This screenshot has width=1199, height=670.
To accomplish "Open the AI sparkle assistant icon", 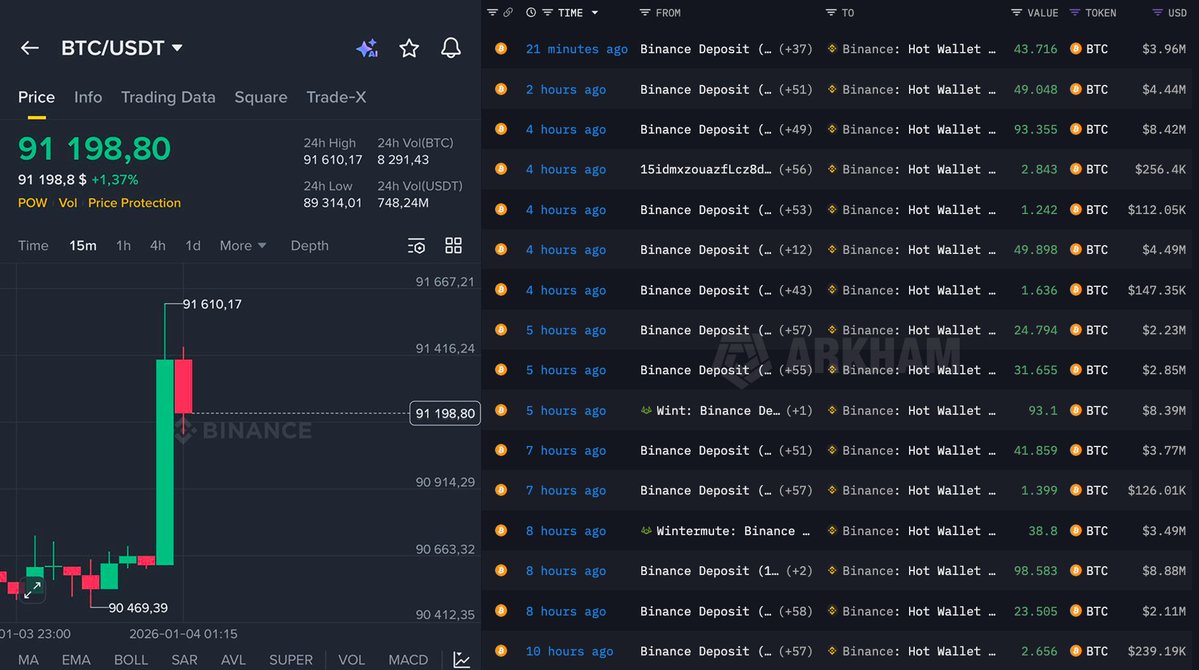I will (x=367, y=48).
